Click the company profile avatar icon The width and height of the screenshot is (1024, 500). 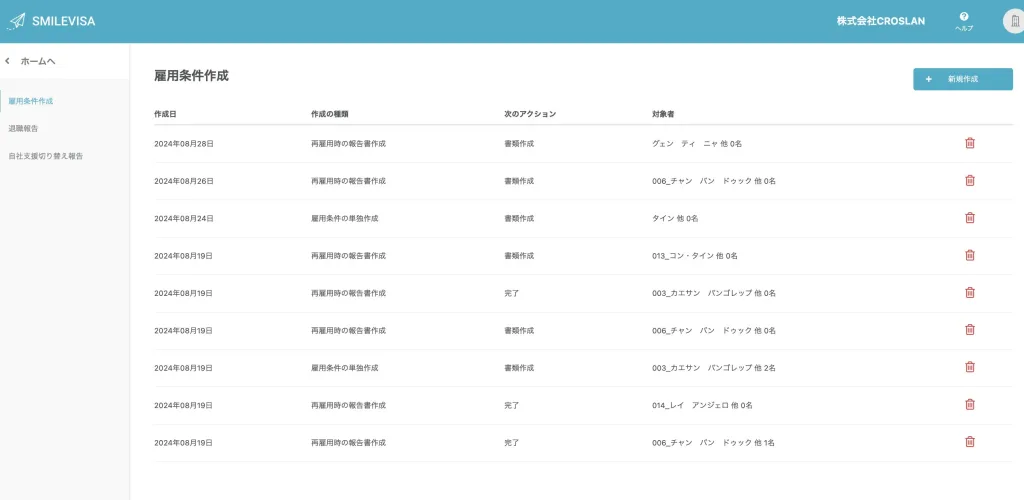tap(1012, 21)
